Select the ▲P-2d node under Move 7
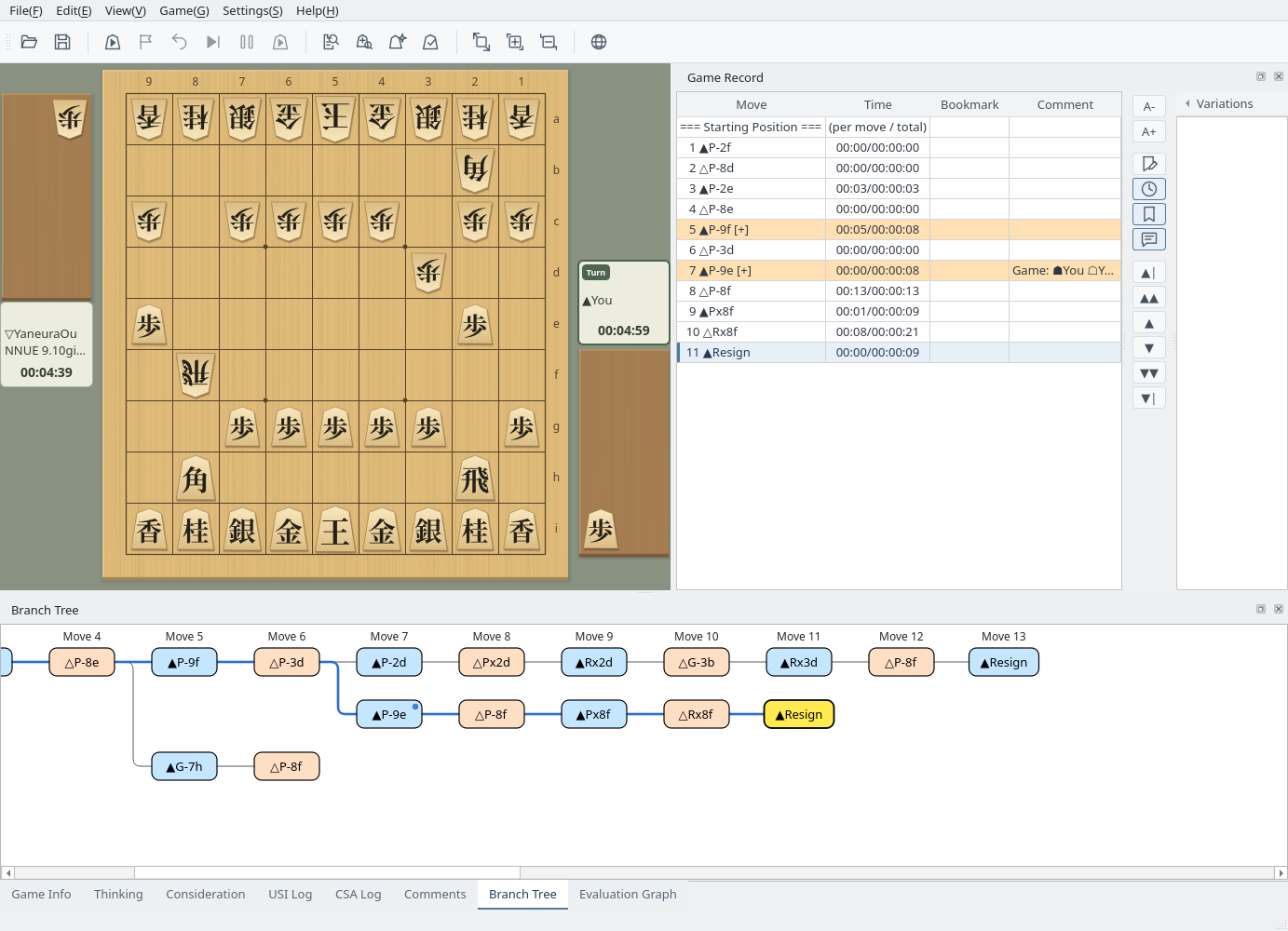1288x931 pixels. [x=389, y=662]
